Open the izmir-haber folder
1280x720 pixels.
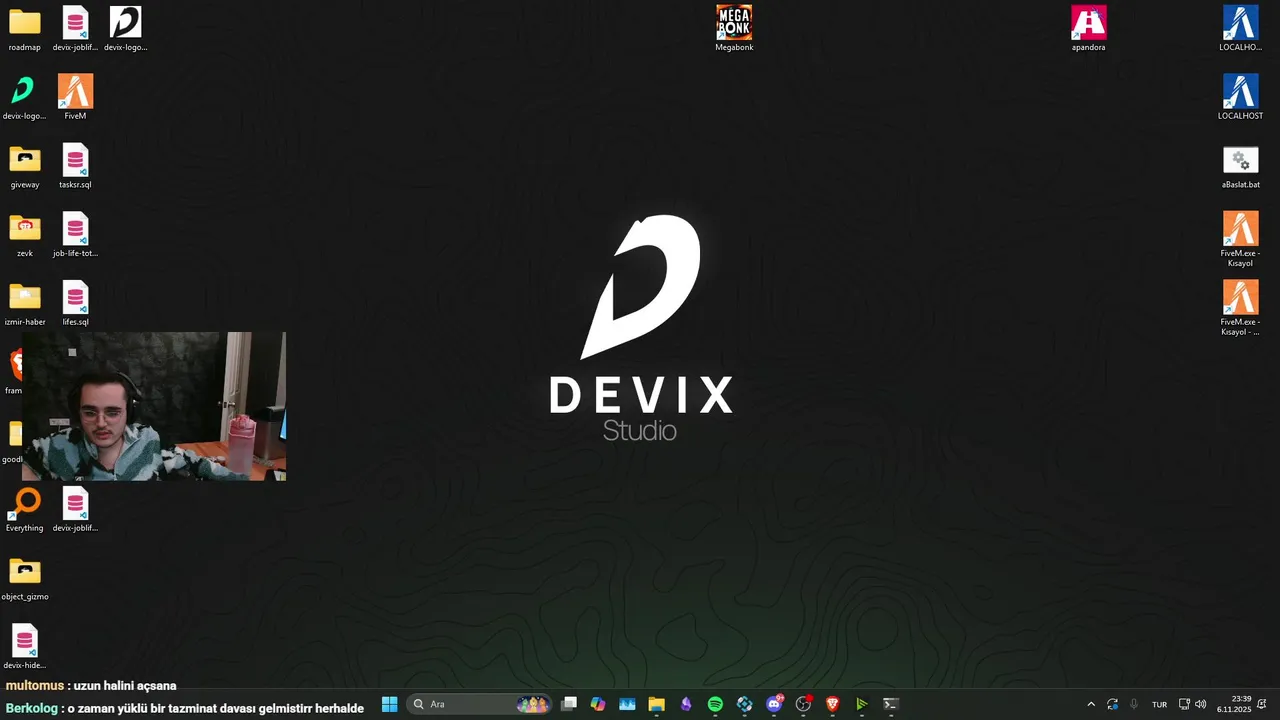tap(25, 305)
